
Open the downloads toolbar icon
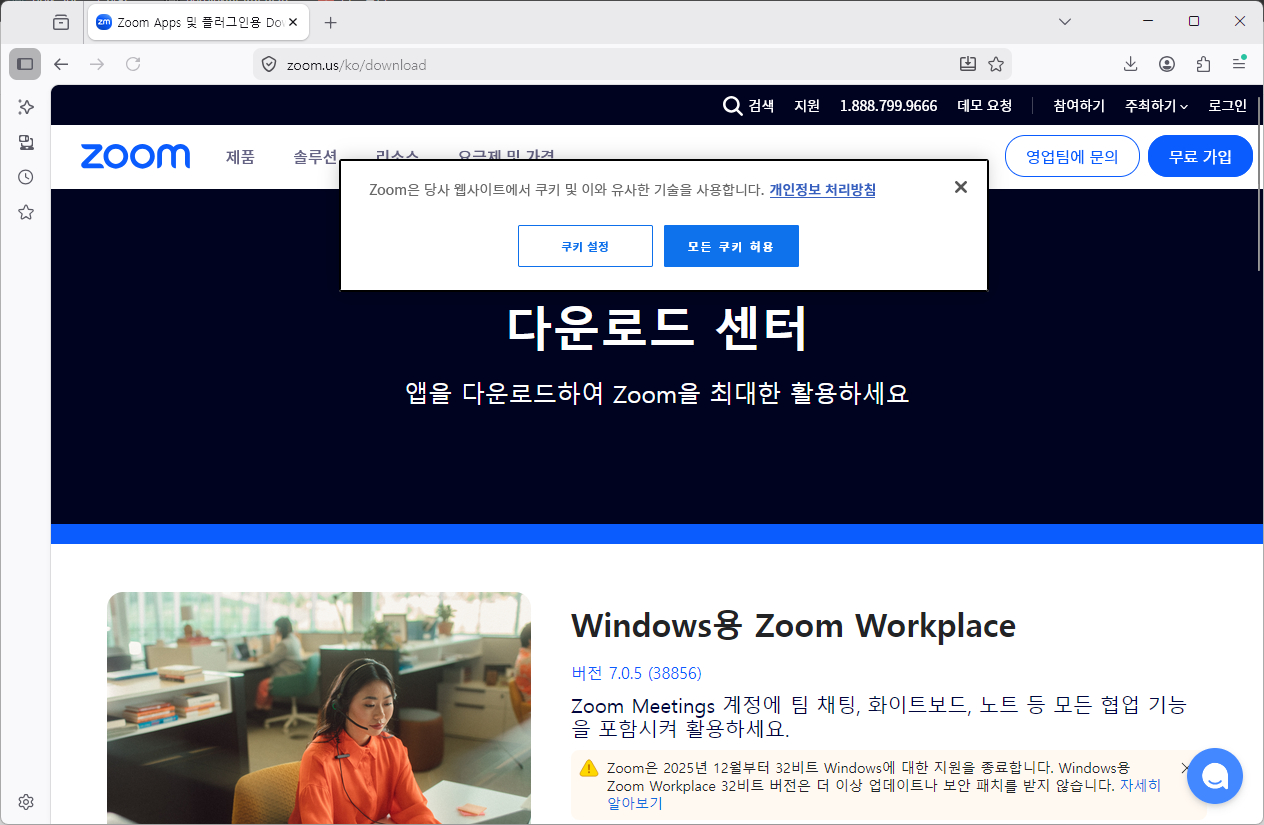point(1131,64)
